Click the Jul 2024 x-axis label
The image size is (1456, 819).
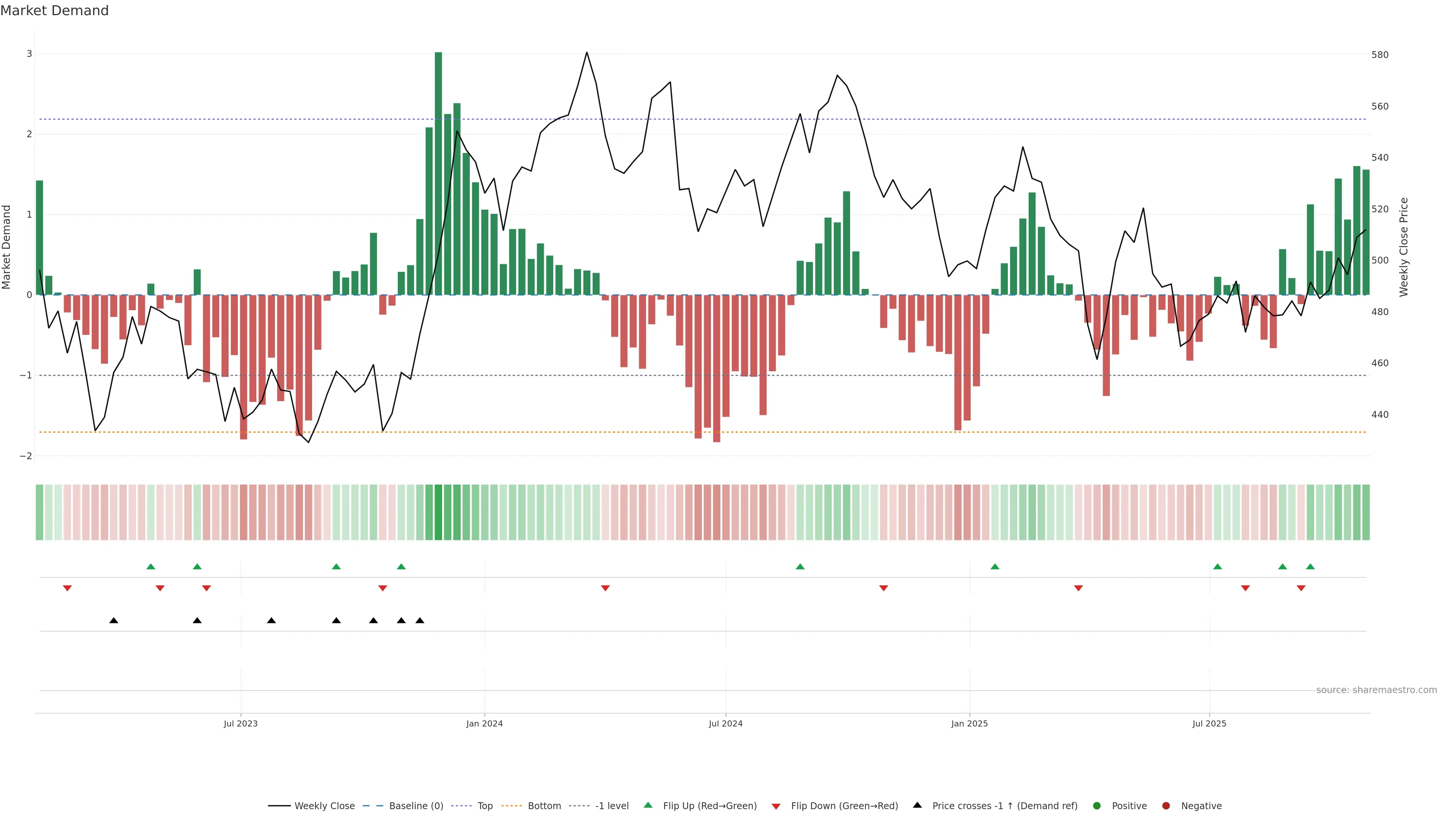pyautogui.click(x=726, y=723)
